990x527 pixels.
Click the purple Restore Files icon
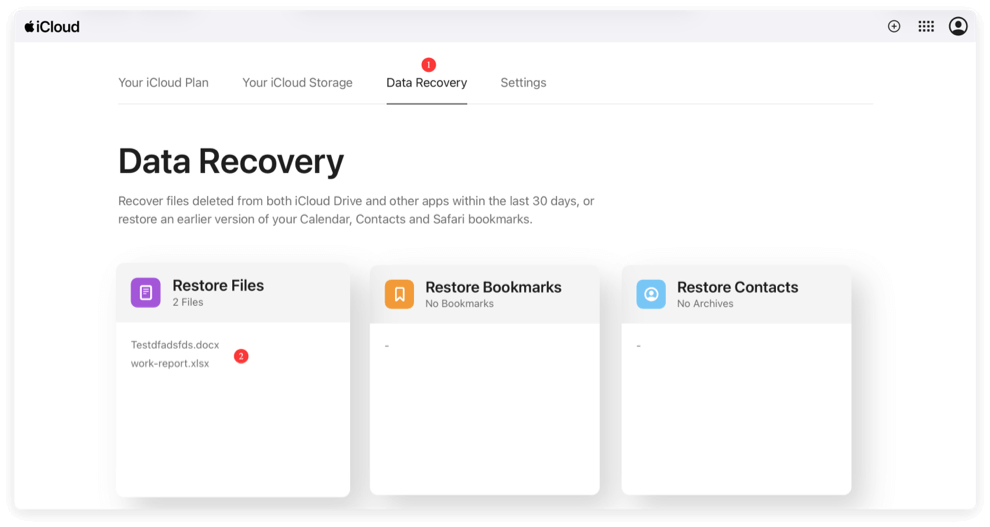click(x=146, y=292)
